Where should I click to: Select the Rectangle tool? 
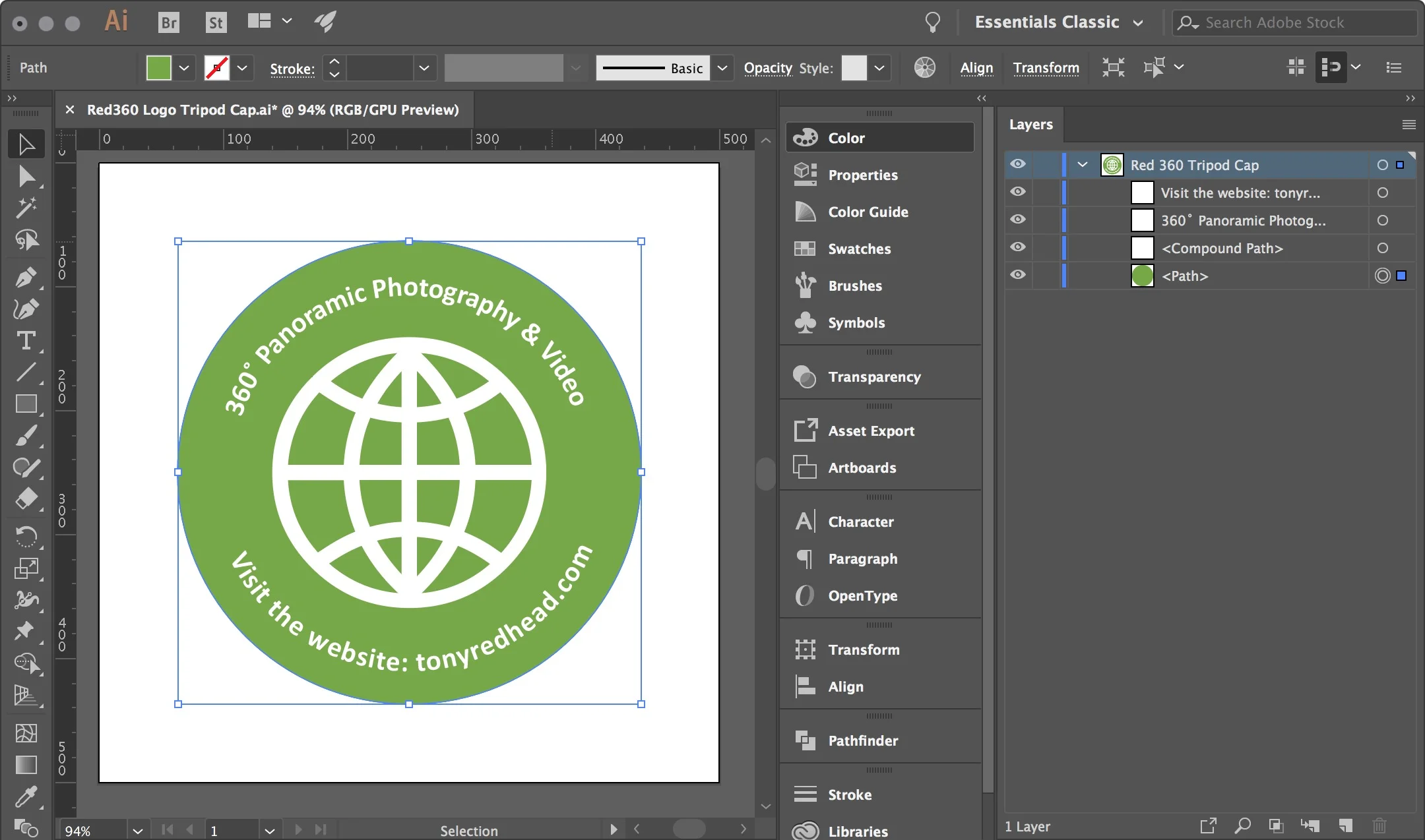tap(26, 404)
